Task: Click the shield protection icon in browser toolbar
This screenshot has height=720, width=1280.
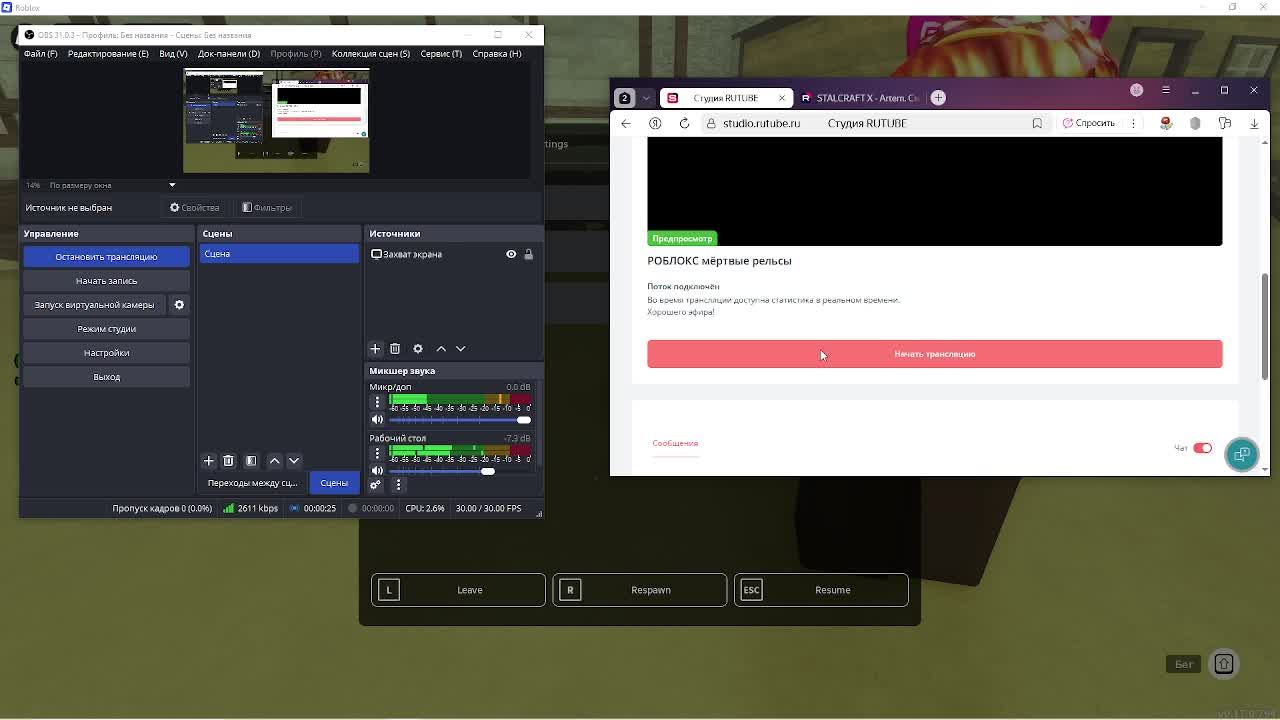Action: click(x=1195, y=123)
